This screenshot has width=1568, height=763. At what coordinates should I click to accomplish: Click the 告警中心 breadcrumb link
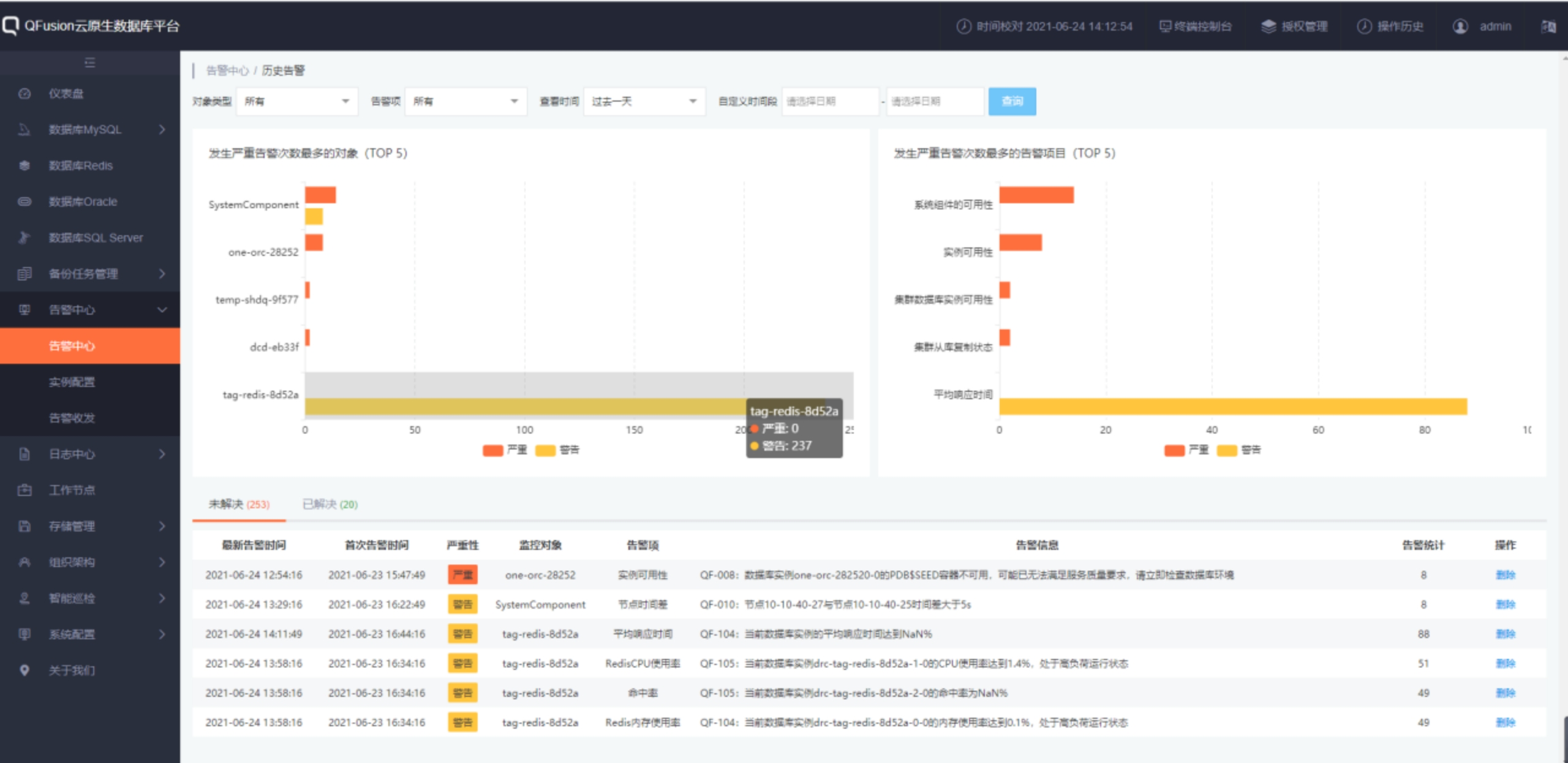227,70
